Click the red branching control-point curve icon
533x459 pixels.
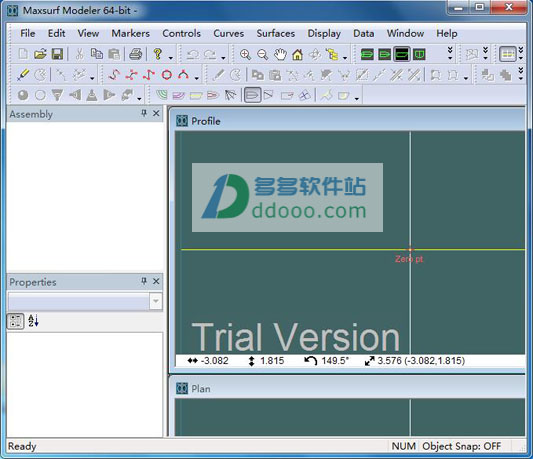pos(132,75)
